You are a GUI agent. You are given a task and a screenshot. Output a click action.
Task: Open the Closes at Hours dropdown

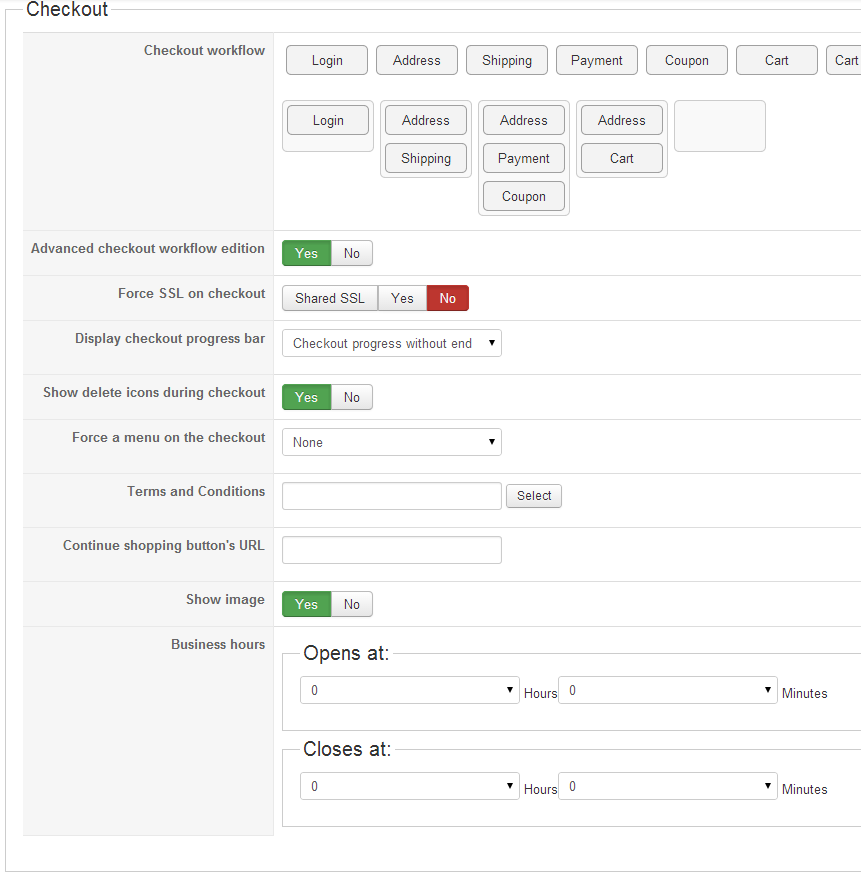click(409, 786)
